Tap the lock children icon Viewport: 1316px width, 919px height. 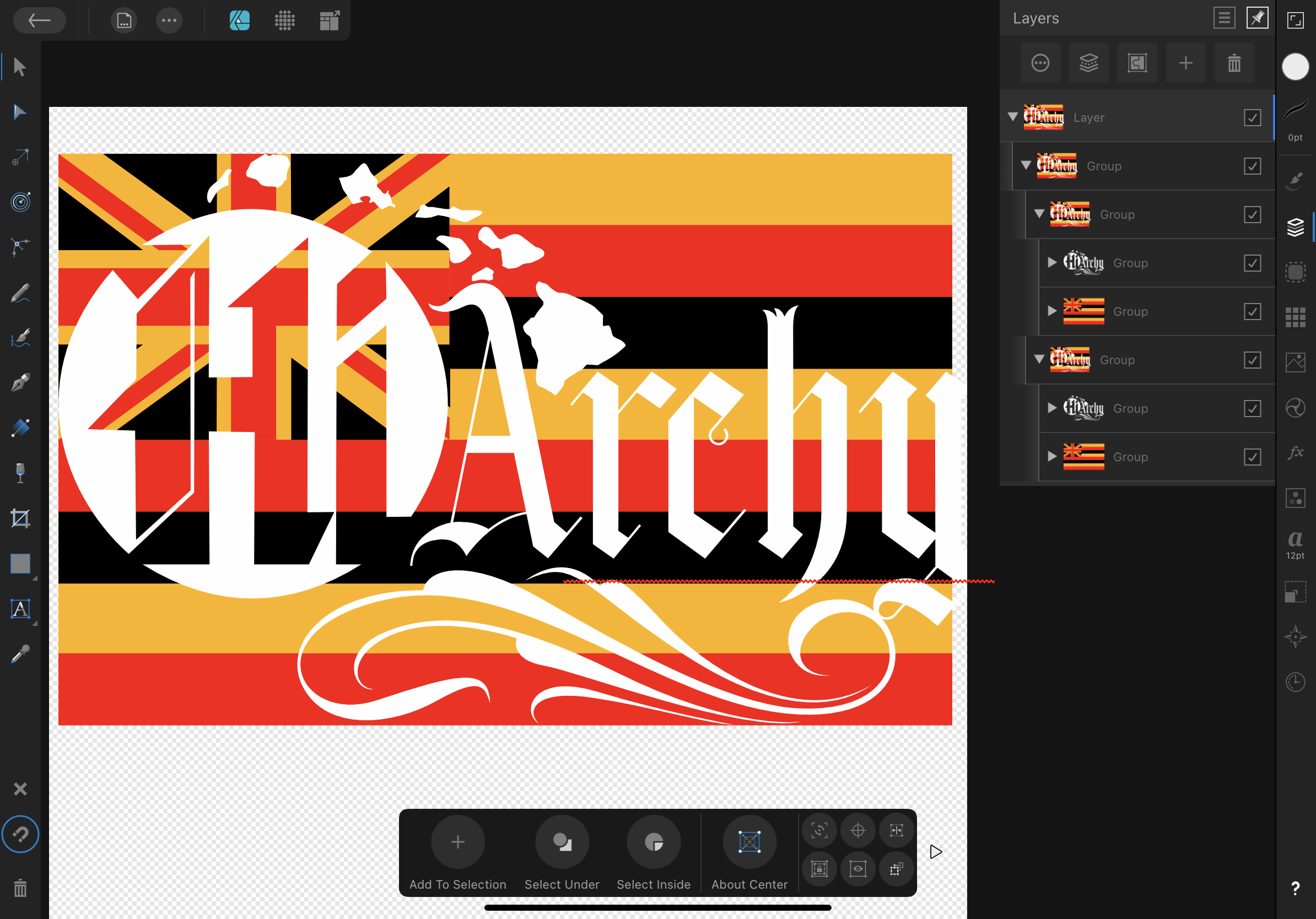pyautogui.click(x=819, y=869)
